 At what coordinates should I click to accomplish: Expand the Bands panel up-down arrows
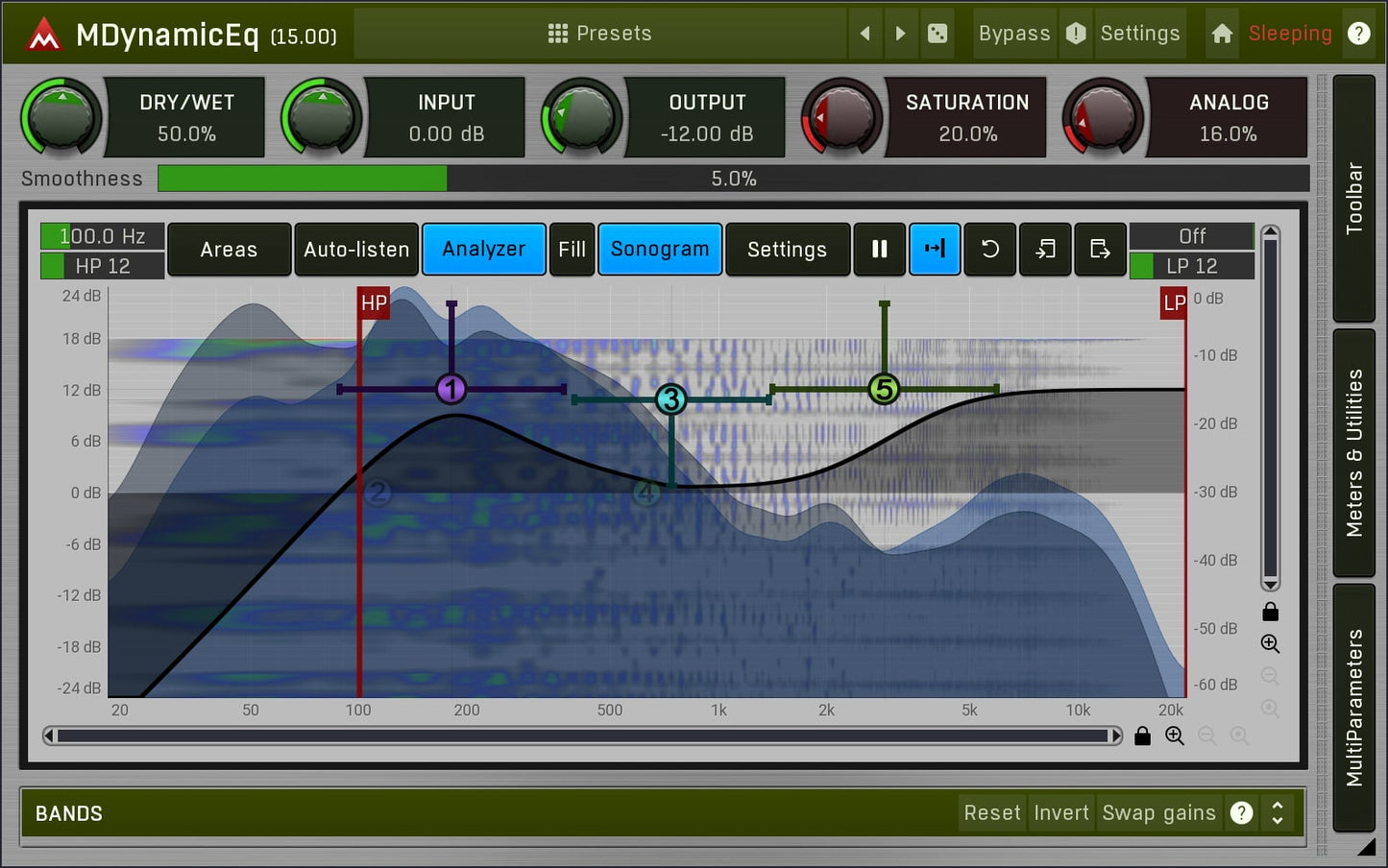[1278, 813]
